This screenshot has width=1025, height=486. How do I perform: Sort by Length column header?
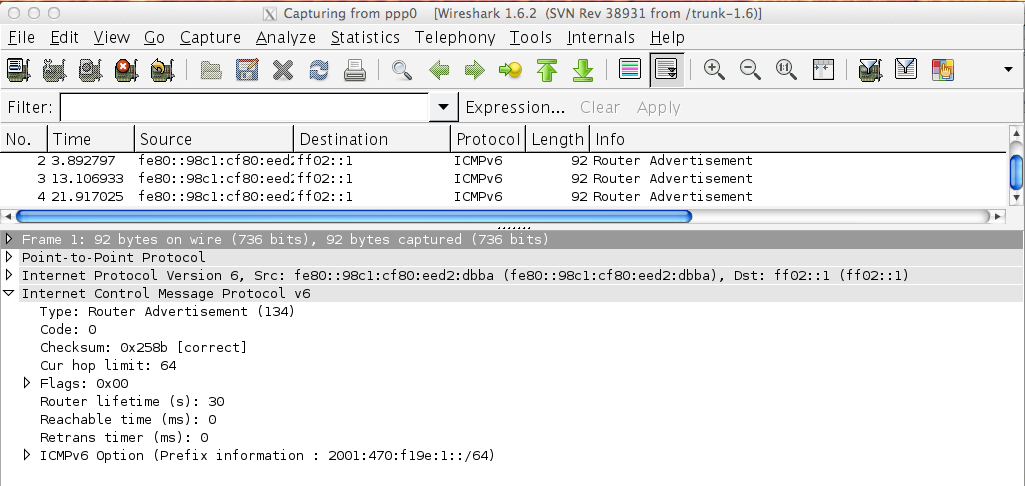(558, 139)
